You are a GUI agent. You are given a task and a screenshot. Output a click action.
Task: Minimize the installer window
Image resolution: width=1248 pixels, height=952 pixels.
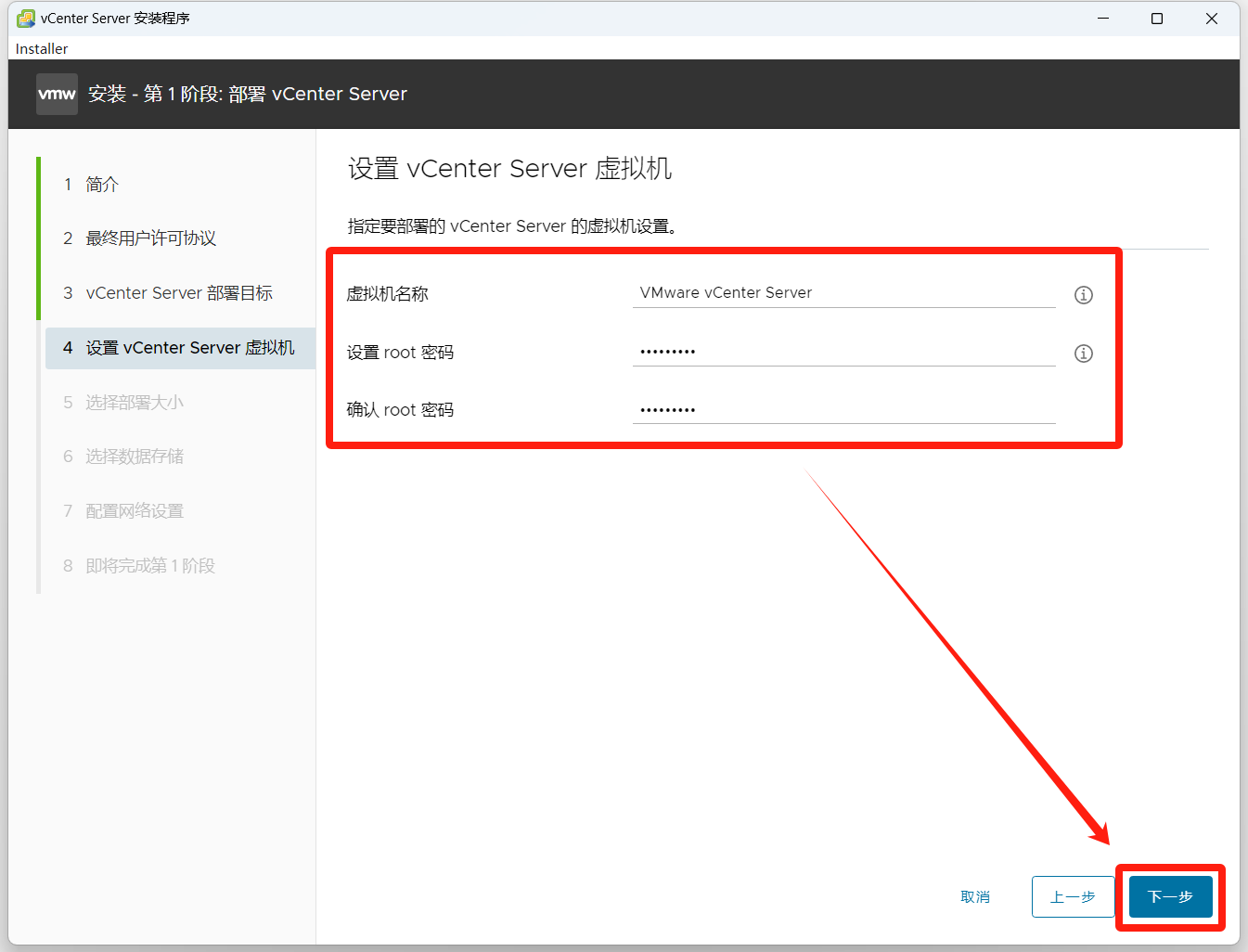tap(1103, 19)
